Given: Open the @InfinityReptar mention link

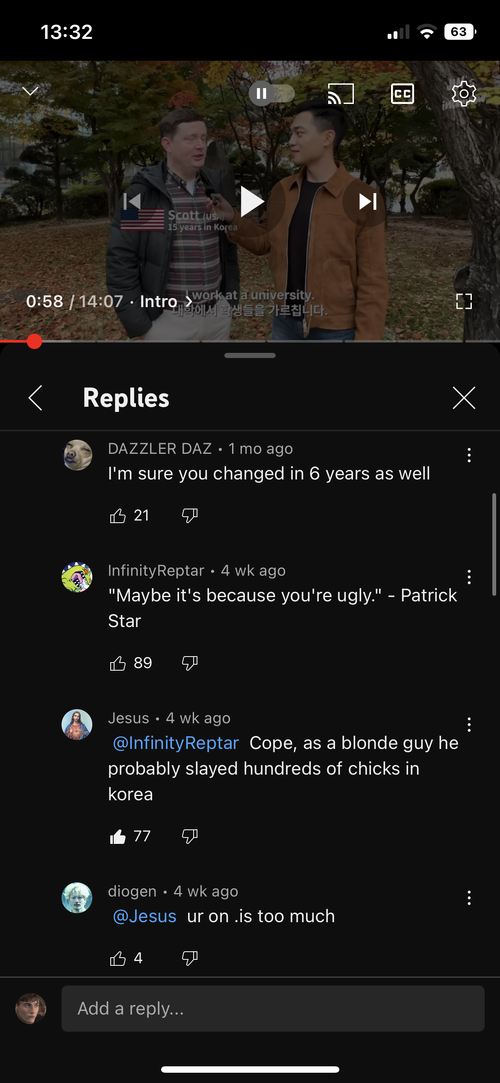Looking at the screenshot, I should pos(175,743).
